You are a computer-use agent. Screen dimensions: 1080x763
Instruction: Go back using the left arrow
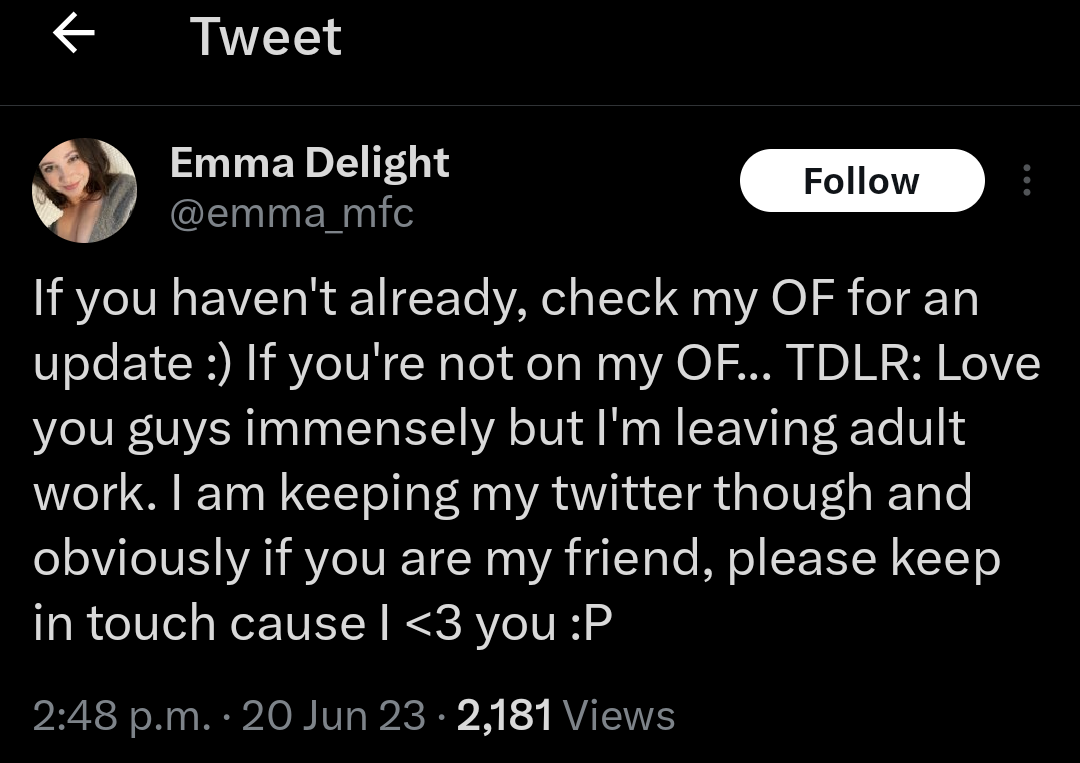click(73, 35)
